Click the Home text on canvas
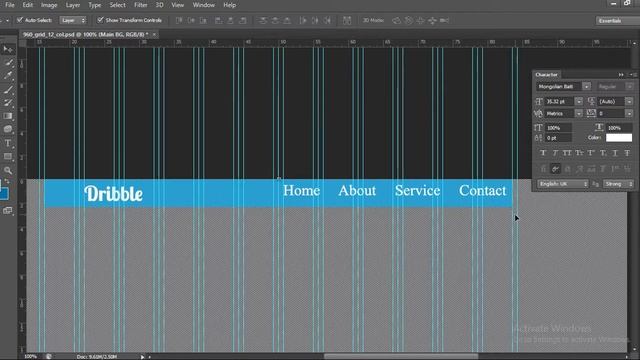This screenshot has width=640, height=360. tap(302, 191)
